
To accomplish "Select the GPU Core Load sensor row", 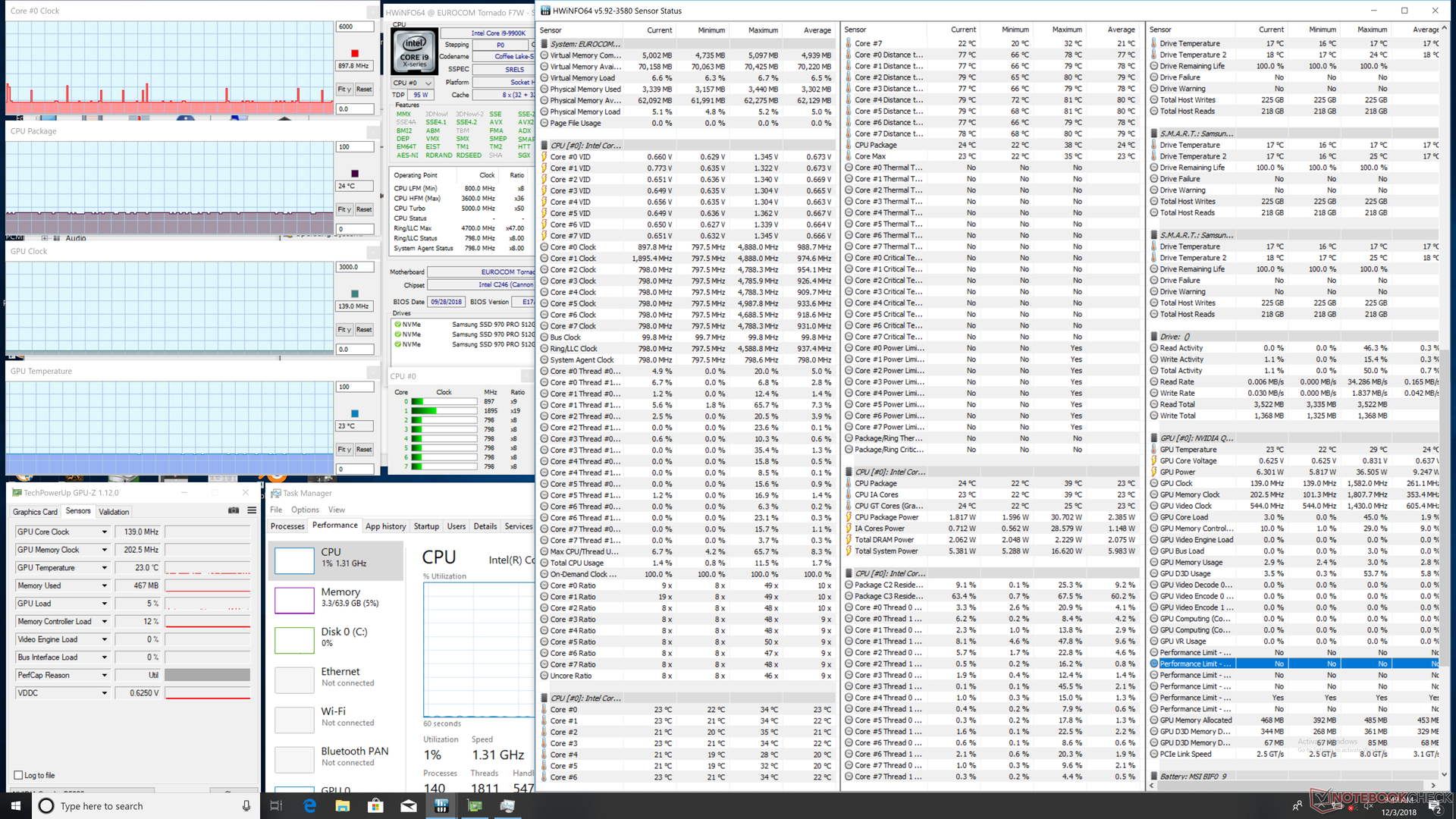I will (x=1294, y=517).
